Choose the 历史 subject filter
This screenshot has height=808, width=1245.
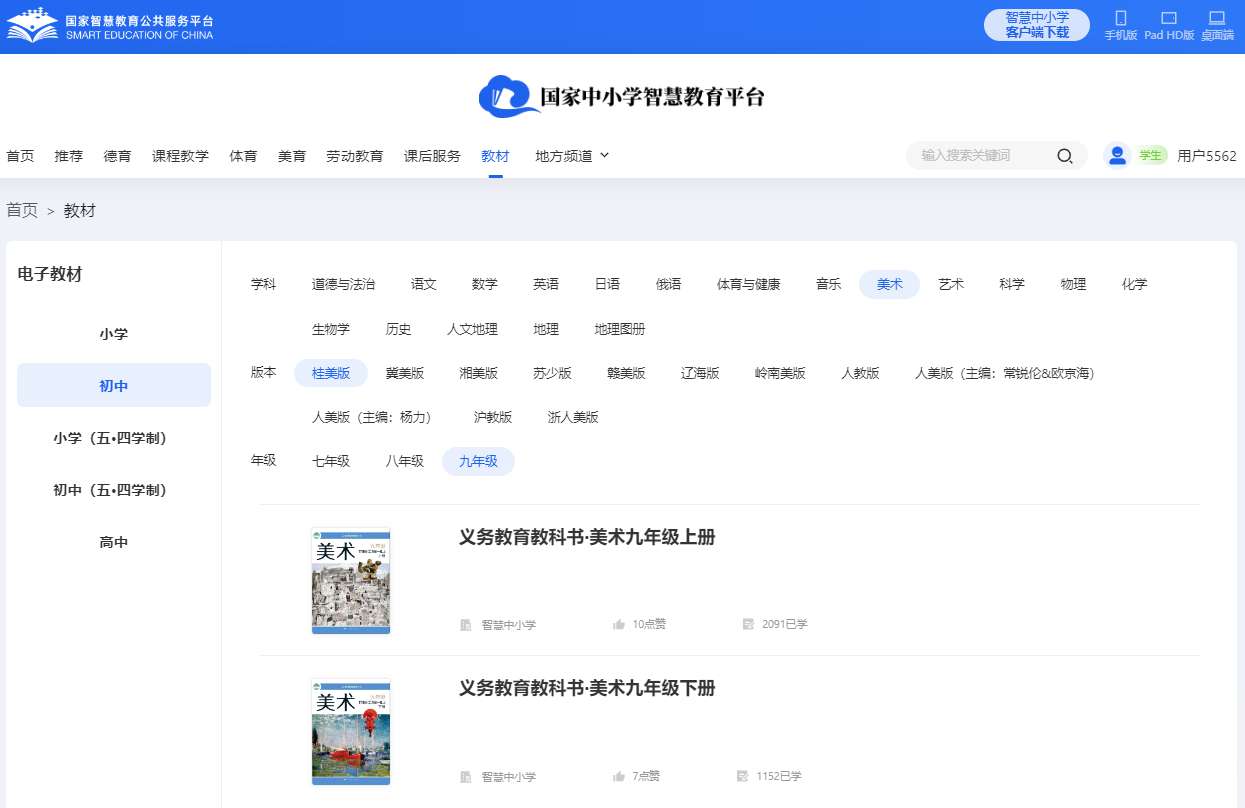[x=398, y=329]
